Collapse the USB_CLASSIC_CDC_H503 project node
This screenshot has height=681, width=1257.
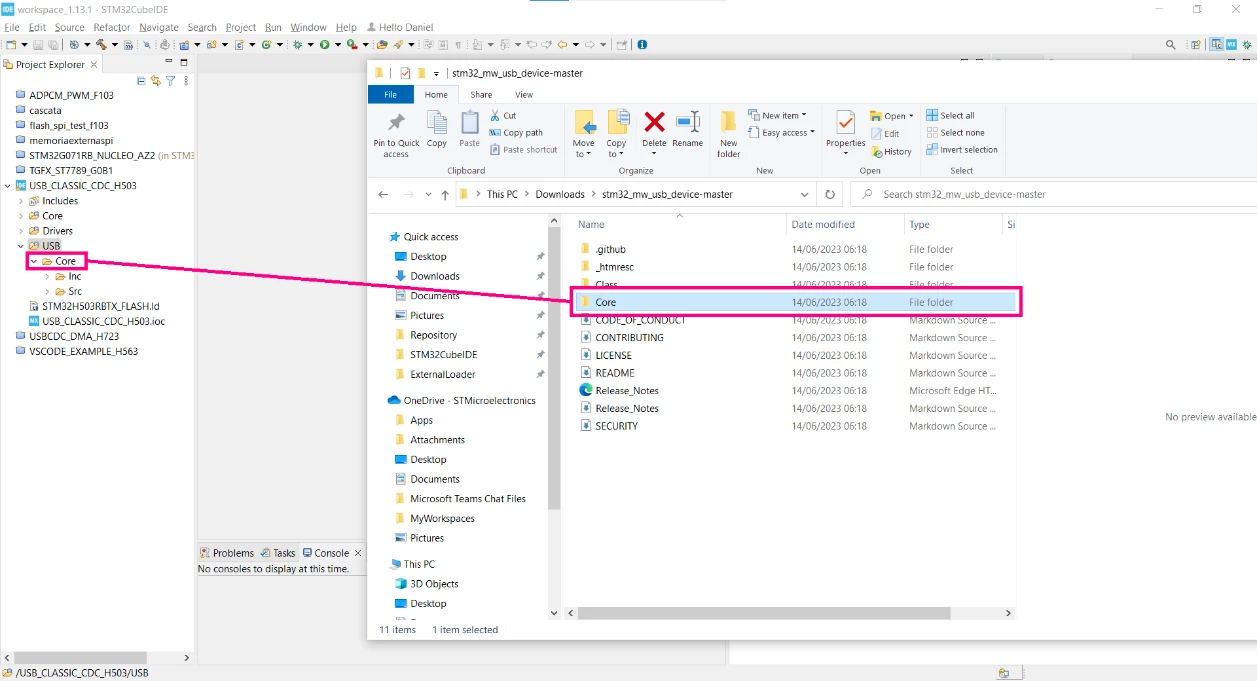pos(8,186)
